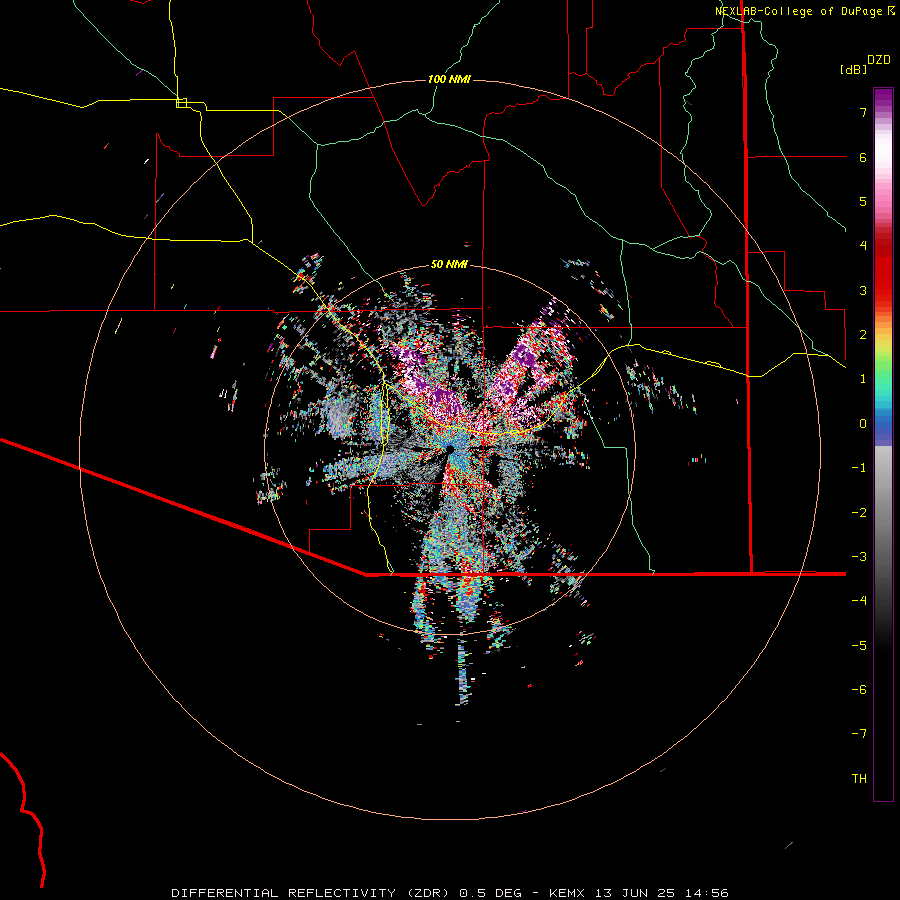900x900 pixels.
Task: Click the 1 value on color scale
Action: (863, 379)
